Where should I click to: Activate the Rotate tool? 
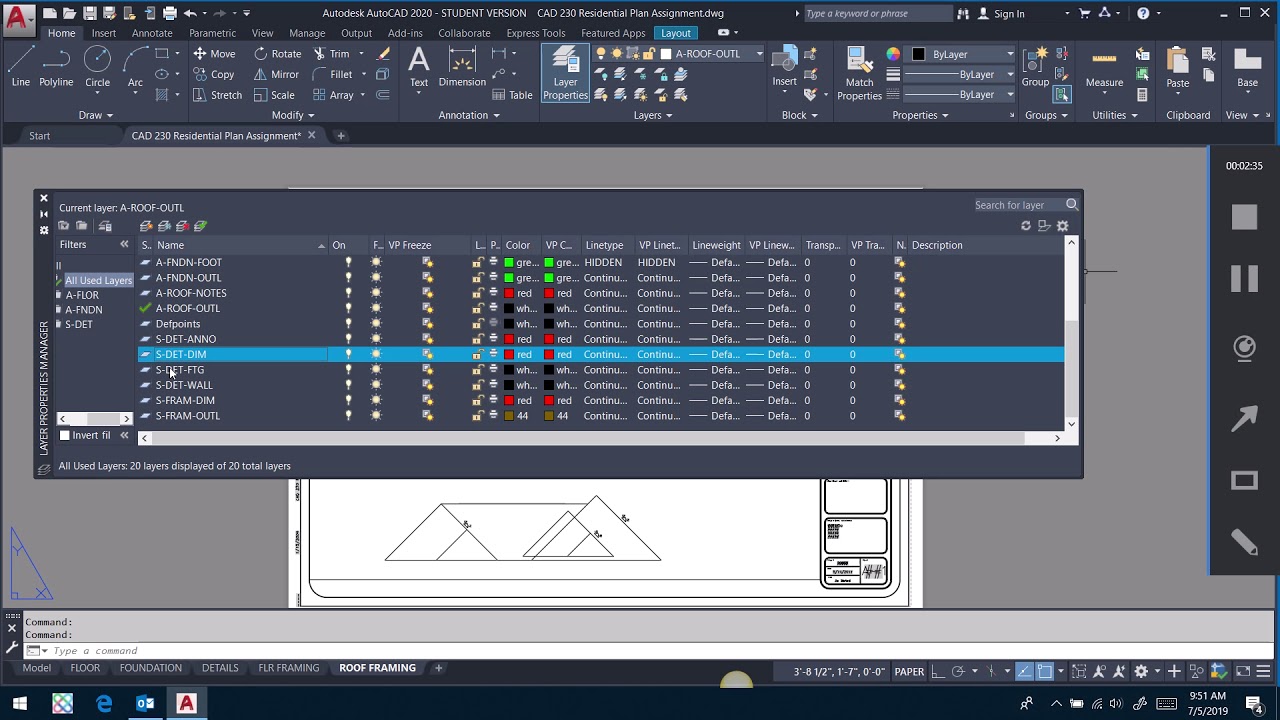pos(278,54)
